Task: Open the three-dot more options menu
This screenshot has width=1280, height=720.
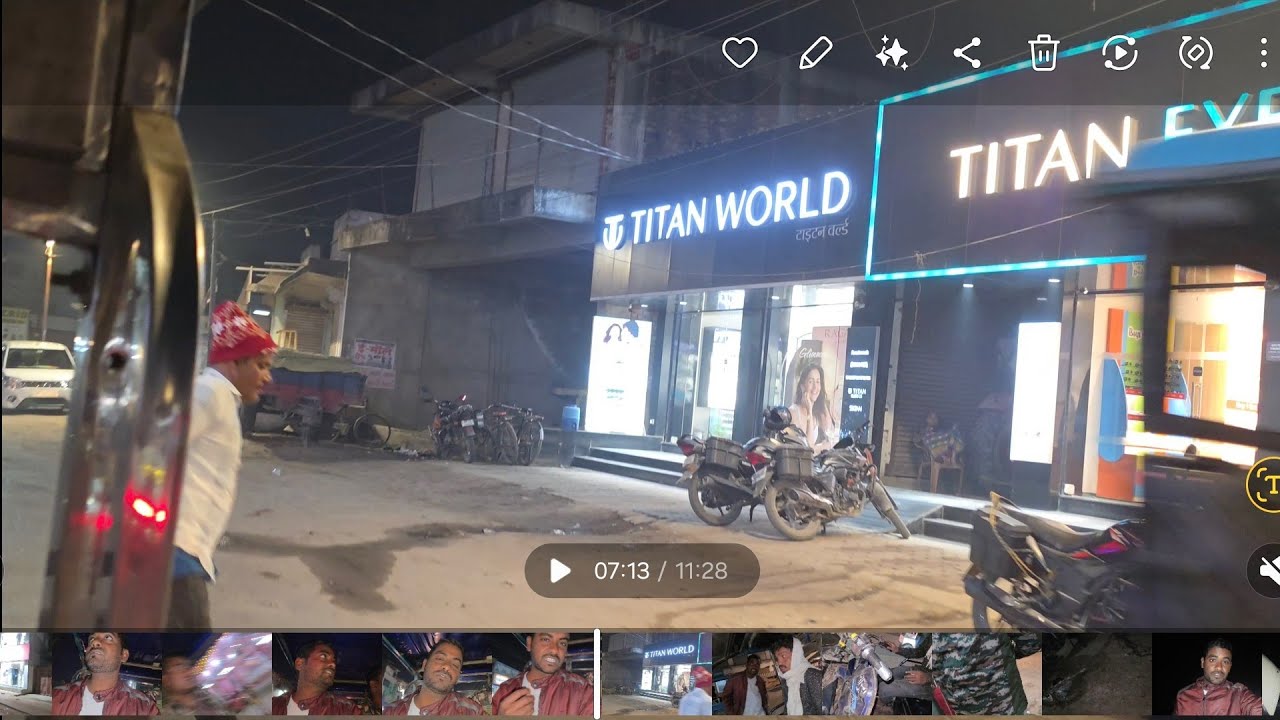Action: [1264, 52]
